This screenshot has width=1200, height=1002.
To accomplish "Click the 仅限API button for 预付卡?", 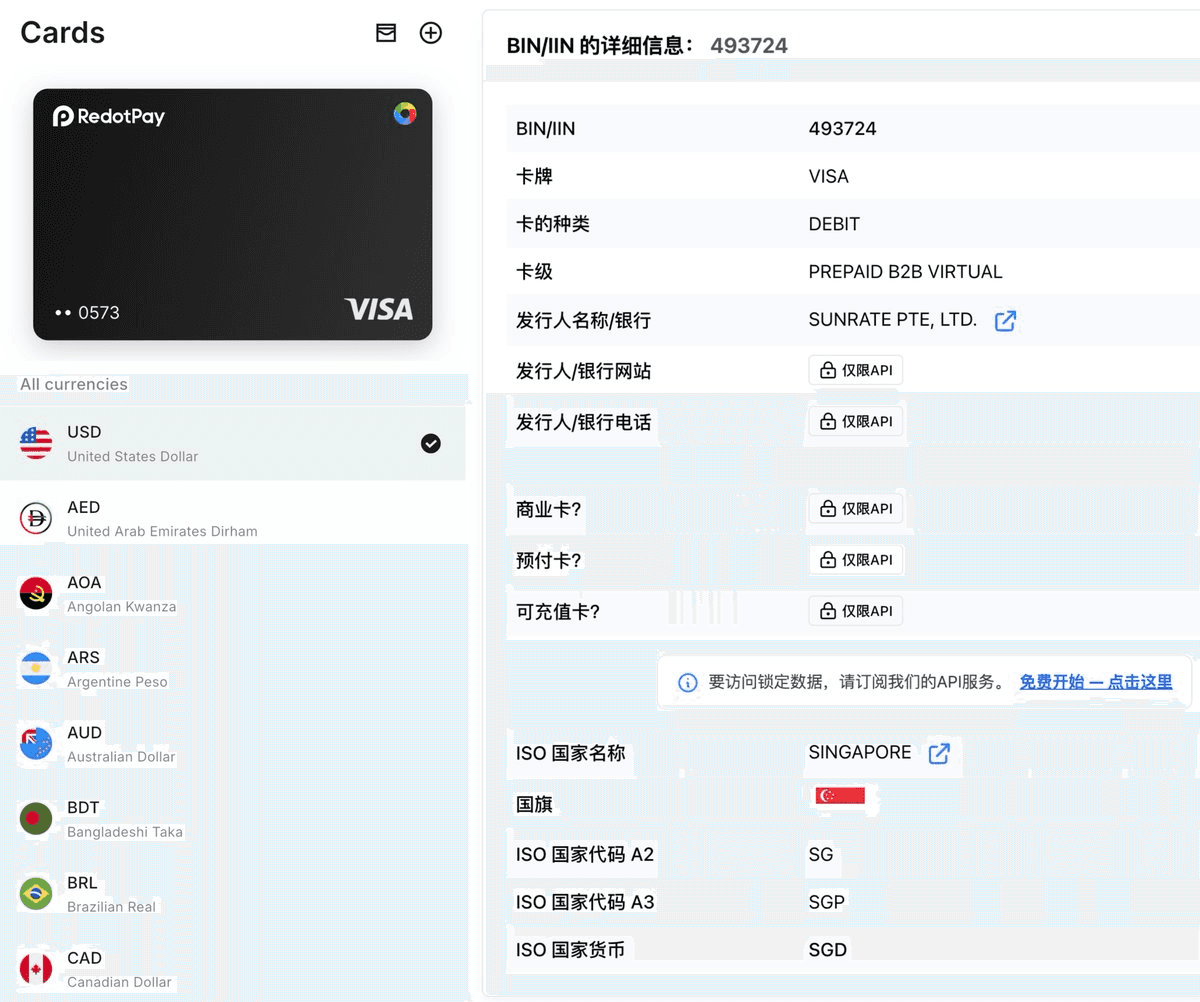I will pos(856,560).
